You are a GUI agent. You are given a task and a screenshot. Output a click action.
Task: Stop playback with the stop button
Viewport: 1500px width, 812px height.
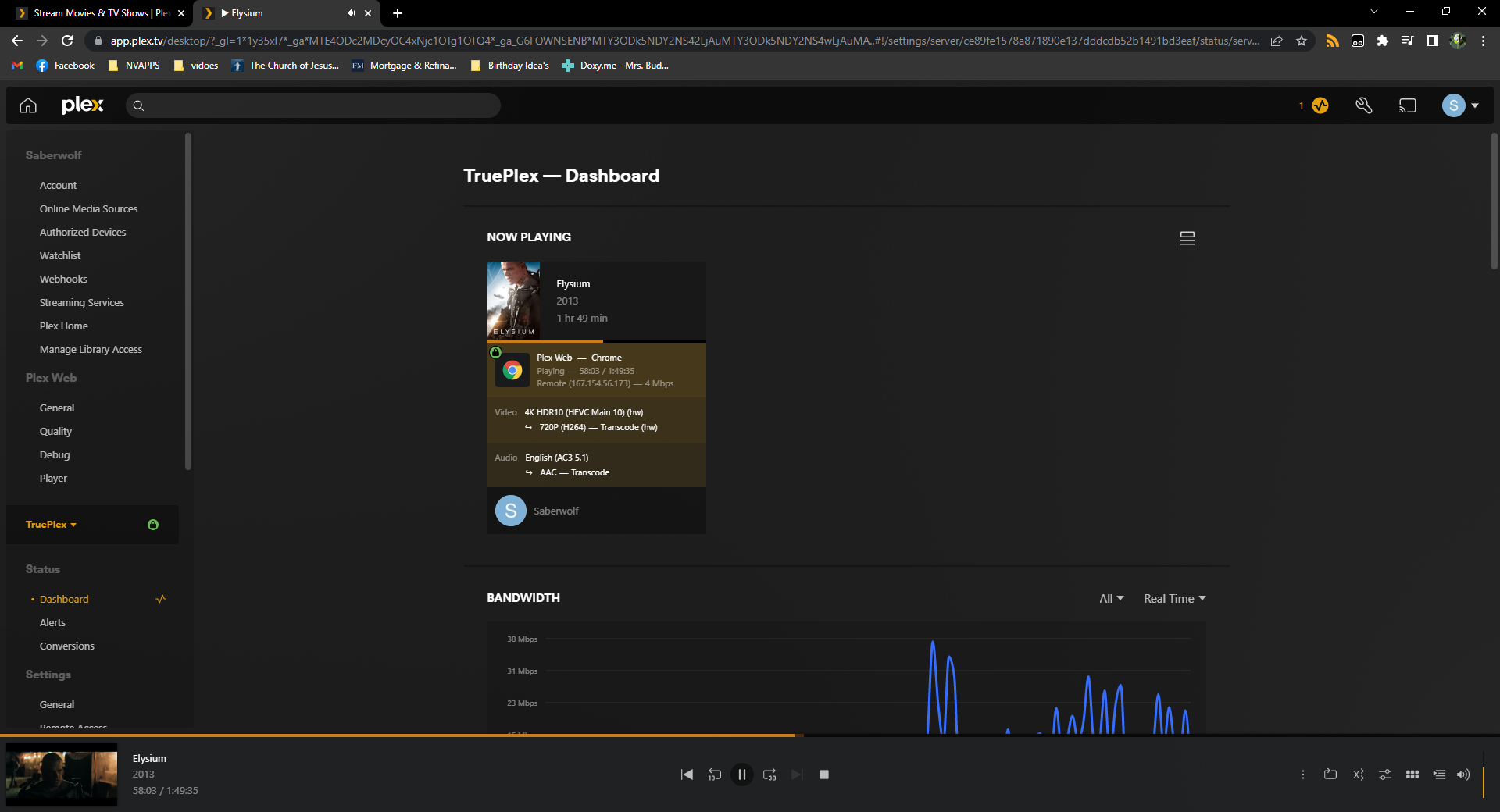[x=824, y=775]
